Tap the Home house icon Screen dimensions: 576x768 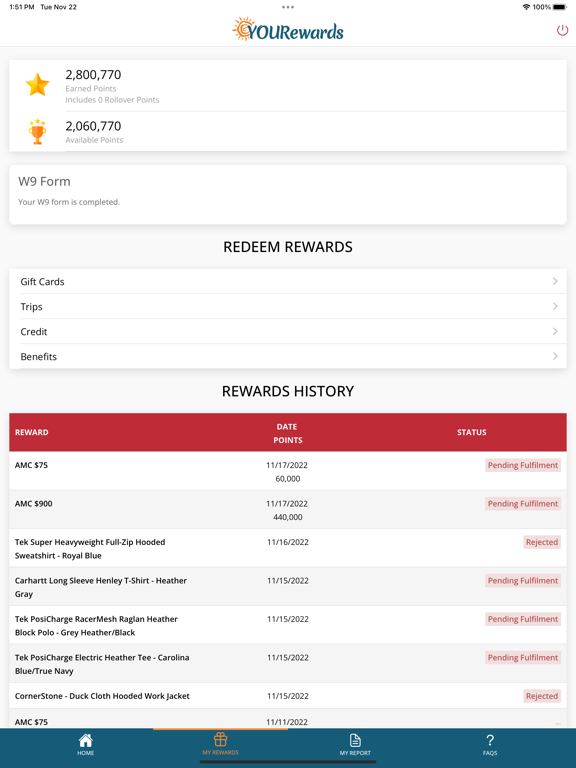(85, 740)
